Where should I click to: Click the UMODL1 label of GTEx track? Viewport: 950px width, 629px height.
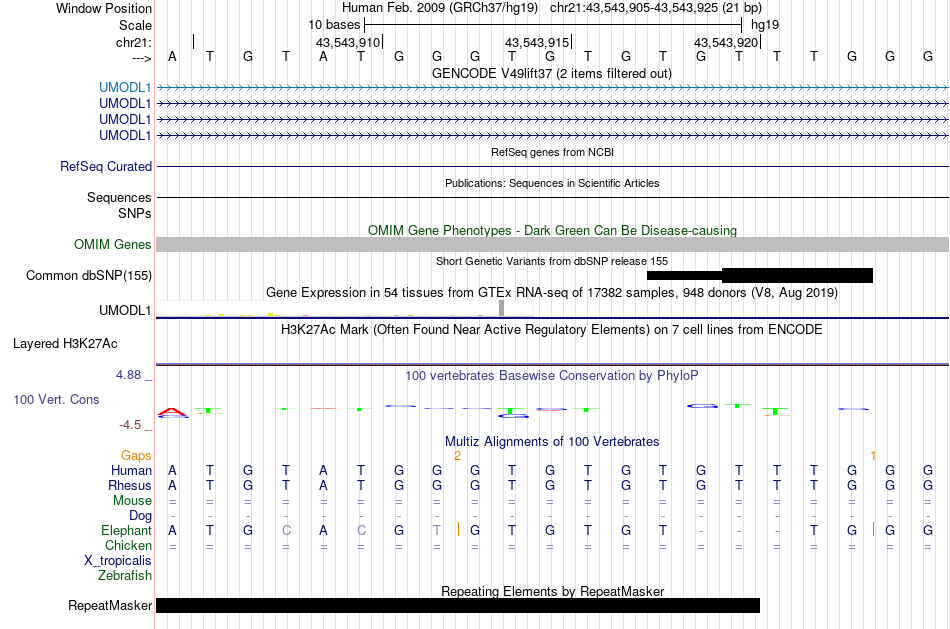(x=125, y=310)
